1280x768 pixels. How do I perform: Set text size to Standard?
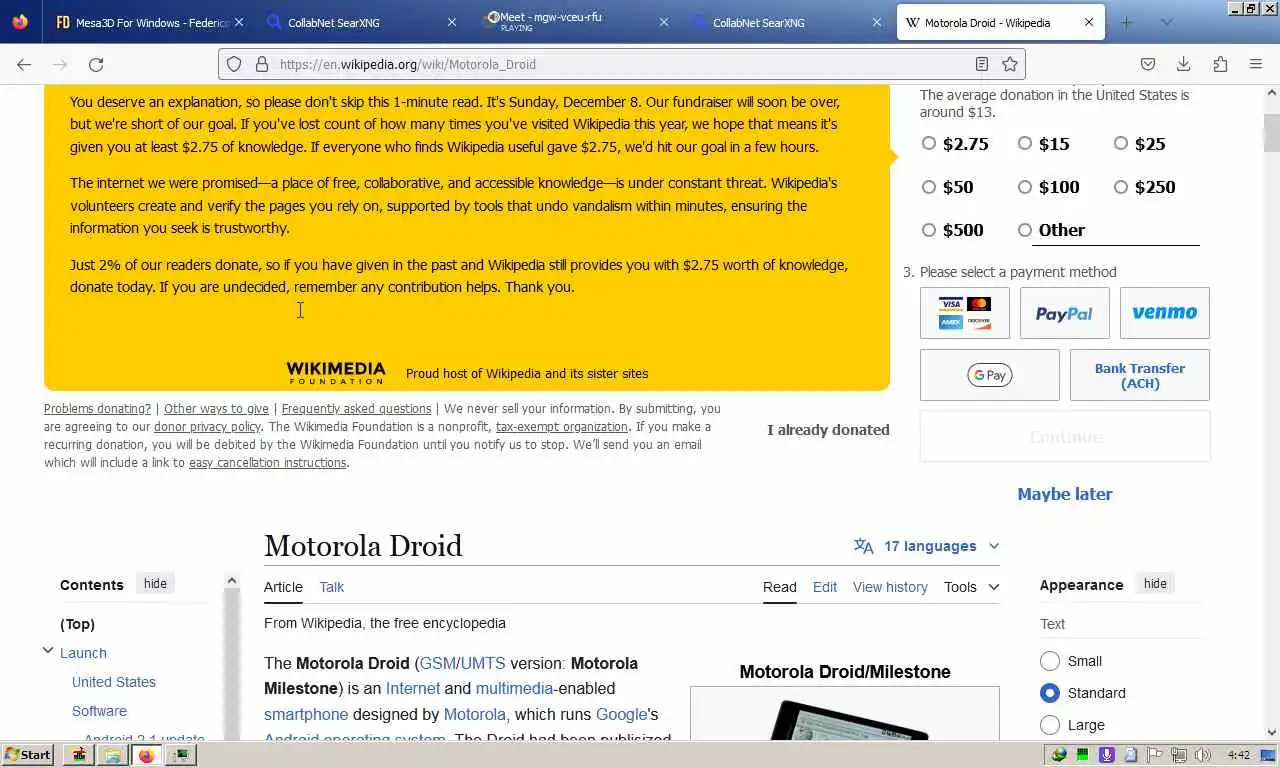1050,693
